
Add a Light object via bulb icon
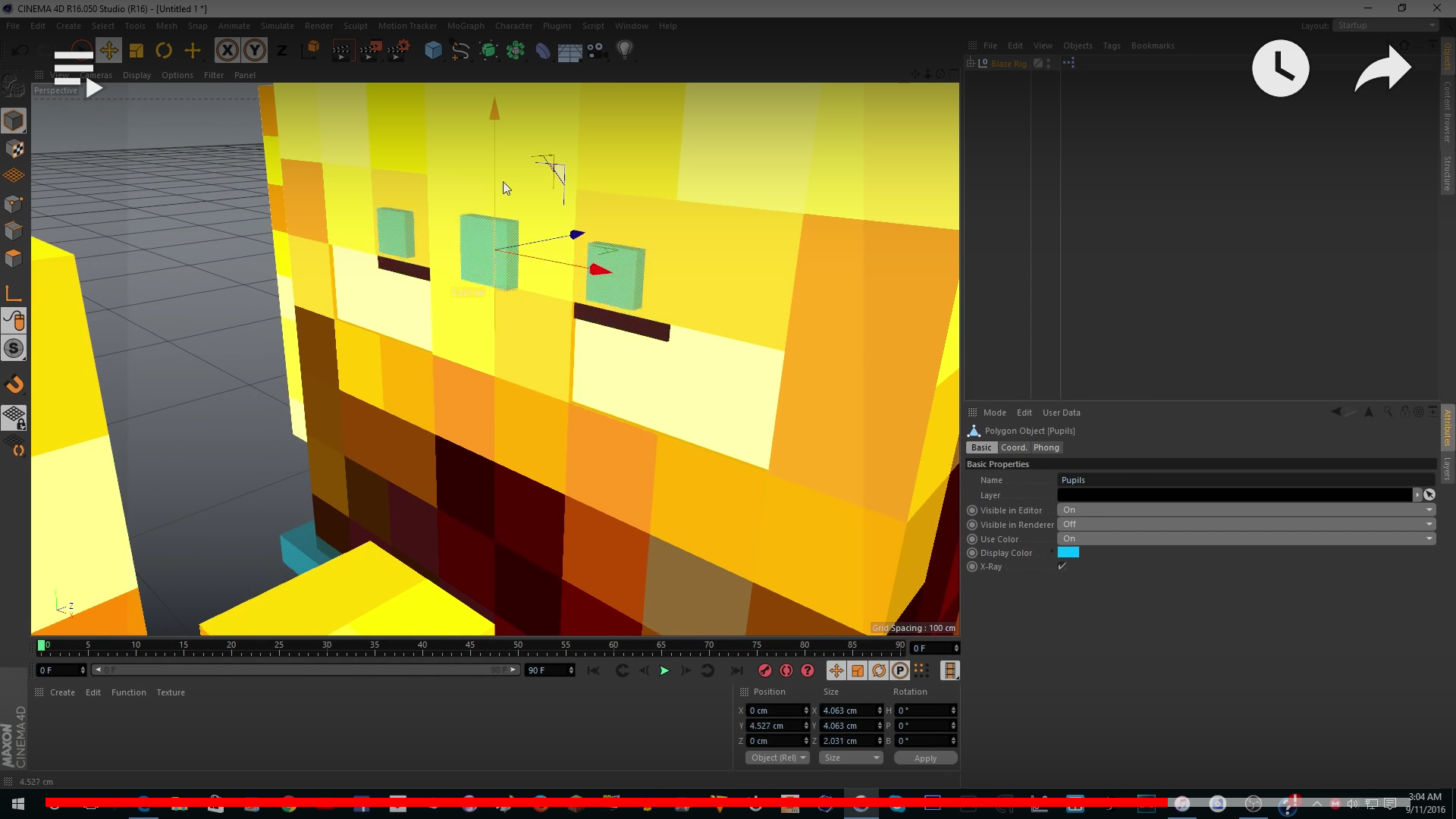(624, 50)
